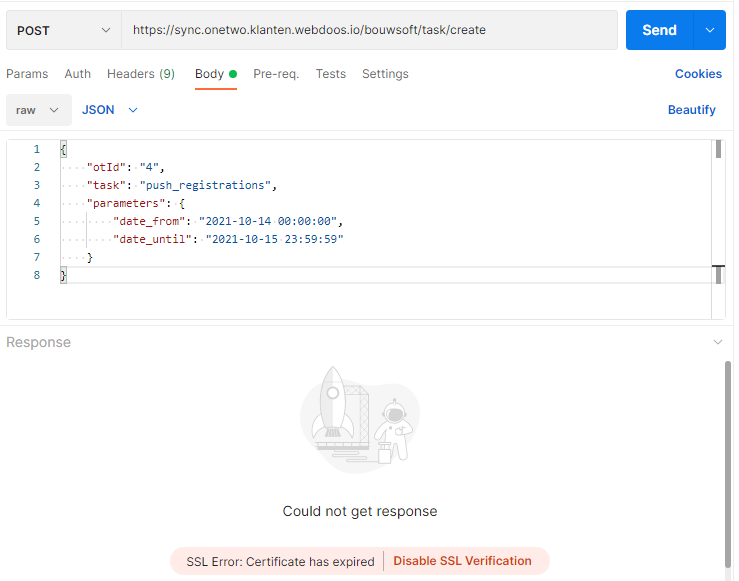Click the Cookies link
The height and width of the screenshot is (581, 739).
(698, 74)
